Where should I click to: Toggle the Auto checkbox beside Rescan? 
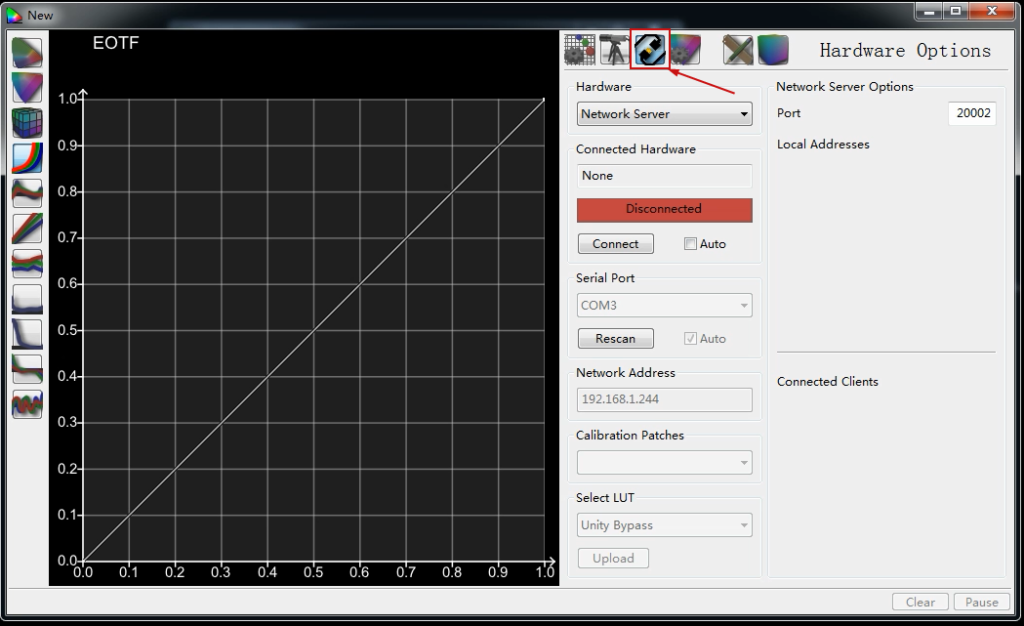tap(690, 338)
